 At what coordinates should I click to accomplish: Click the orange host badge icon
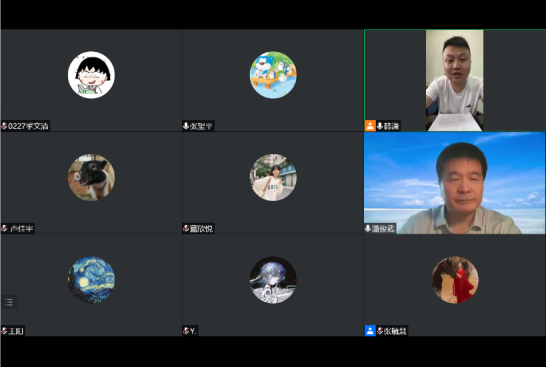pyautogui.click(x=370, y=126)
